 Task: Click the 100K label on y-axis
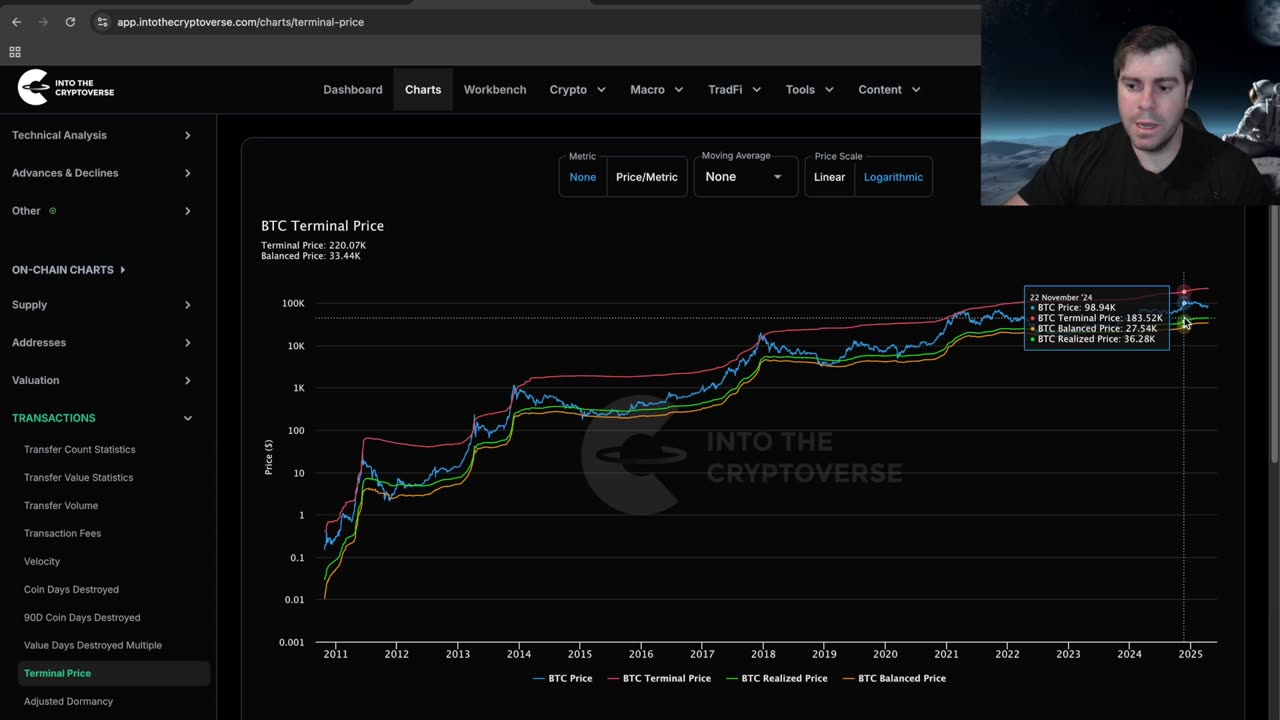[x=293, y=303]
